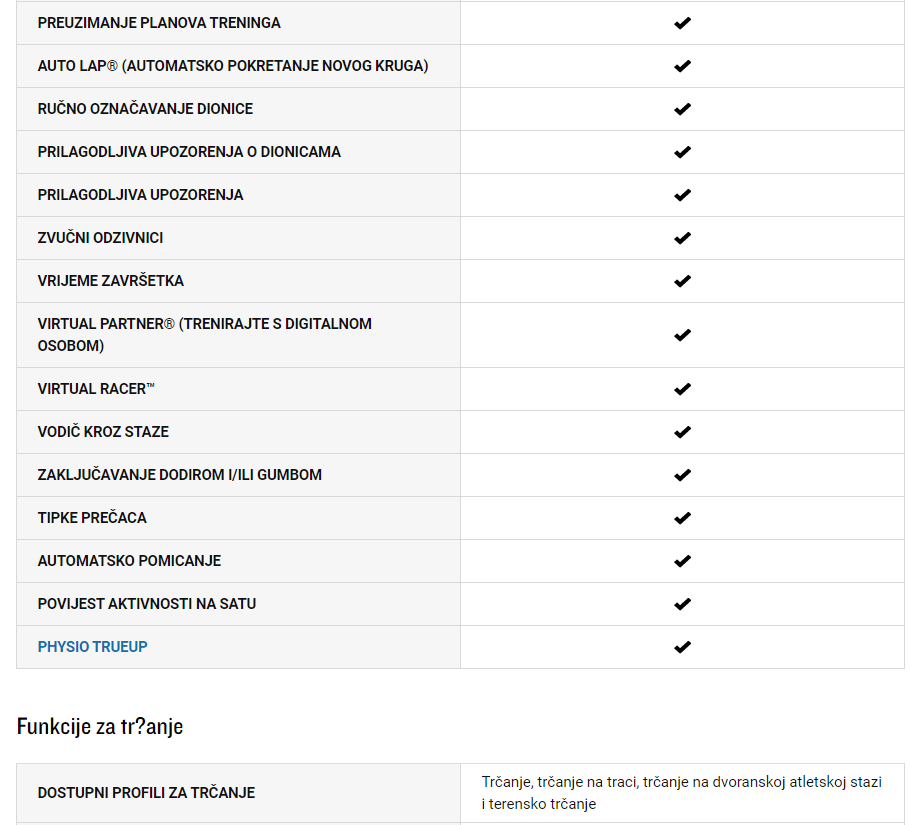
Task: Click checkmark next to Tipke prečaca
Action: point(682,518)
